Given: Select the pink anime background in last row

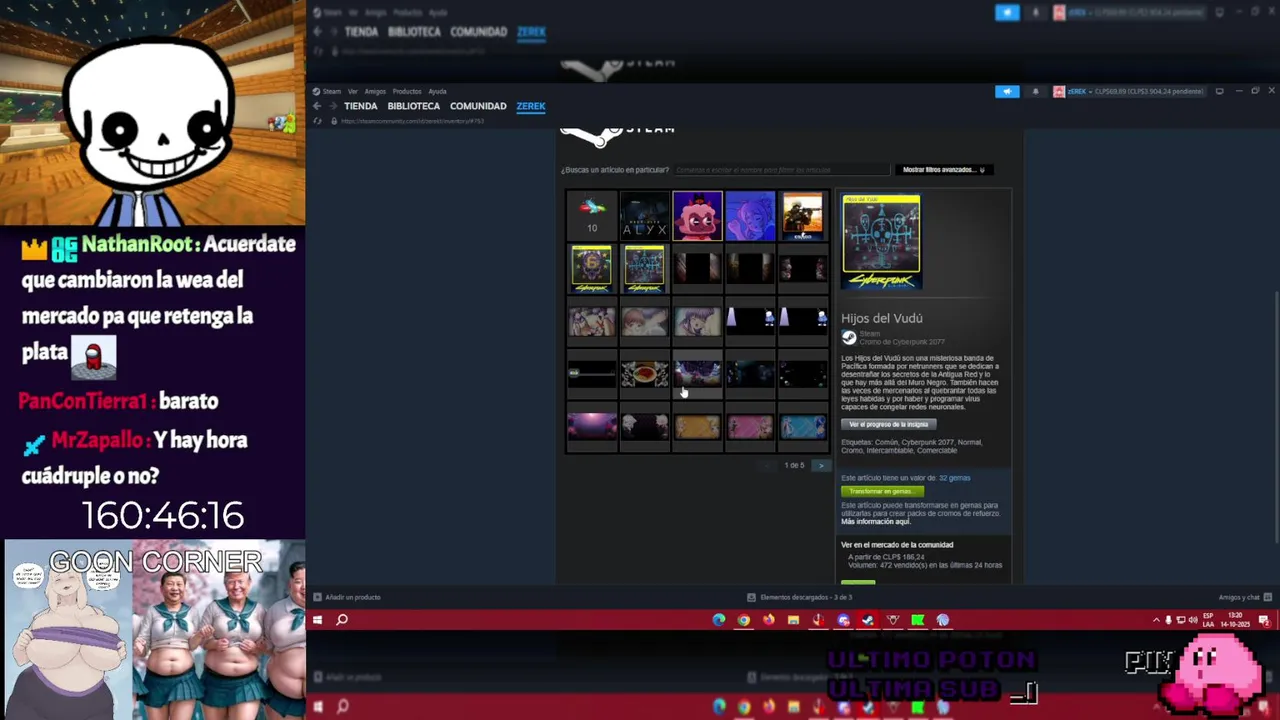Looking at the screenshot, I should pyautogui.click(x=750, y=428).
